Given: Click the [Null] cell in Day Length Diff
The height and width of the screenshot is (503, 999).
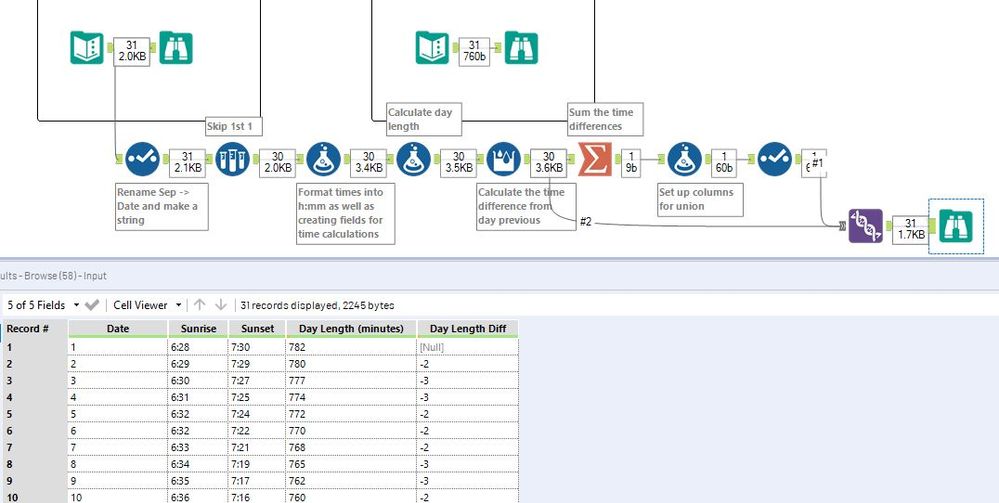Looking at the screenshot, I should [x=468, y=347].
